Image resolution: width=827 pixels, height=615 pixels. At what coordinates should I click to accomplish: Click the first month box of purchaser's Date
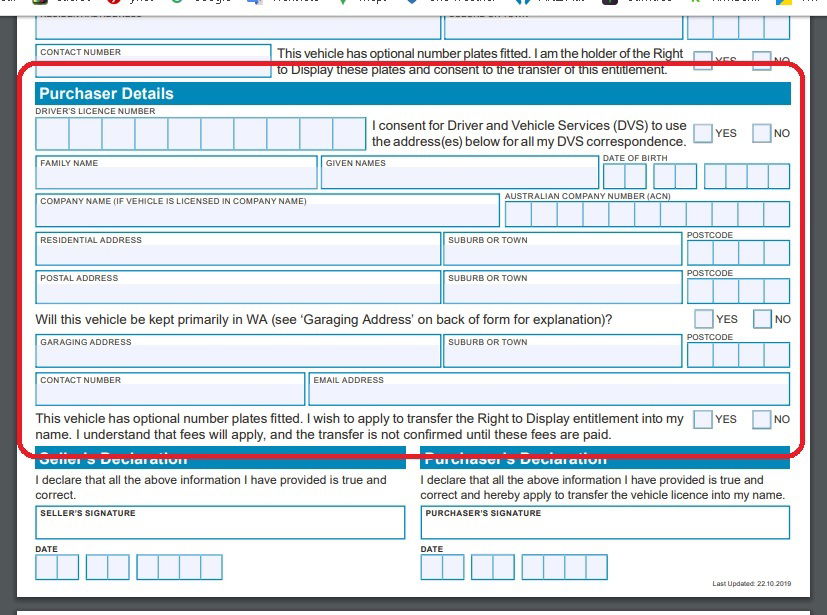[482, 567]
